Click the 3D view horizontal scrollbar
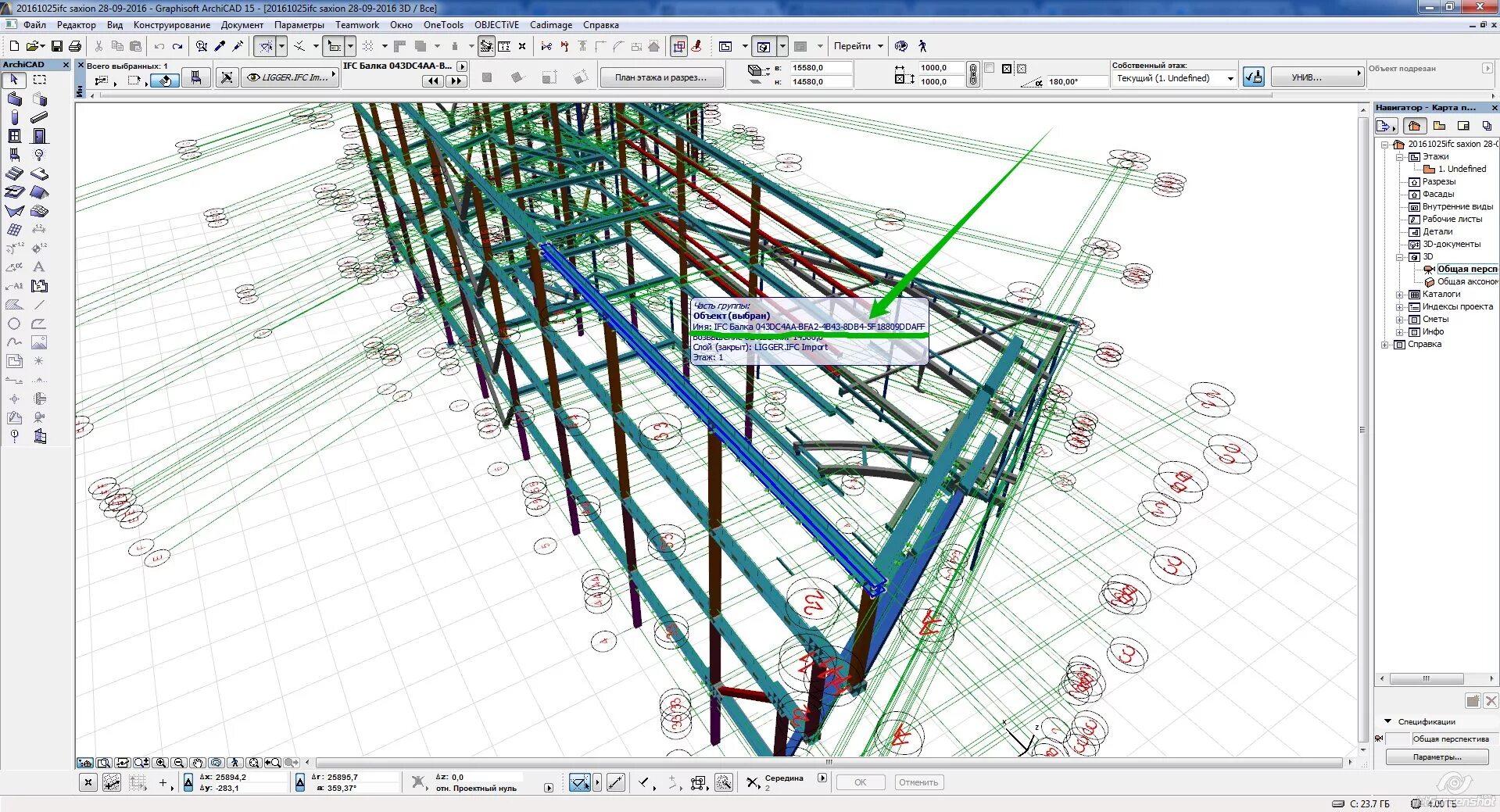This screenshot has width=1500, height=812. click(x=829, y=762)
